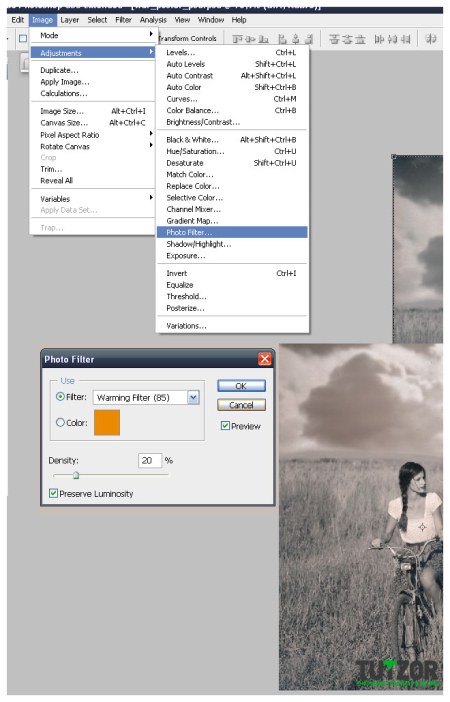
Task: Choose Desaturate menu item
Action: [x=232, y=163]
